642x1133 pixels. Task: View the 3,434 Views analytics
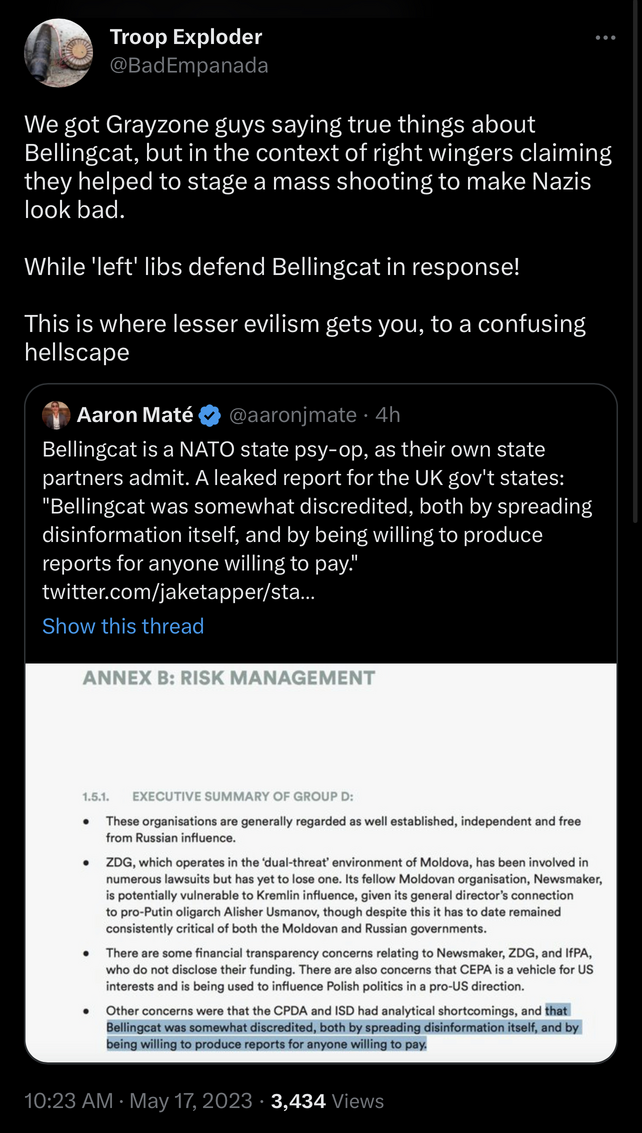coord(327,1101)
